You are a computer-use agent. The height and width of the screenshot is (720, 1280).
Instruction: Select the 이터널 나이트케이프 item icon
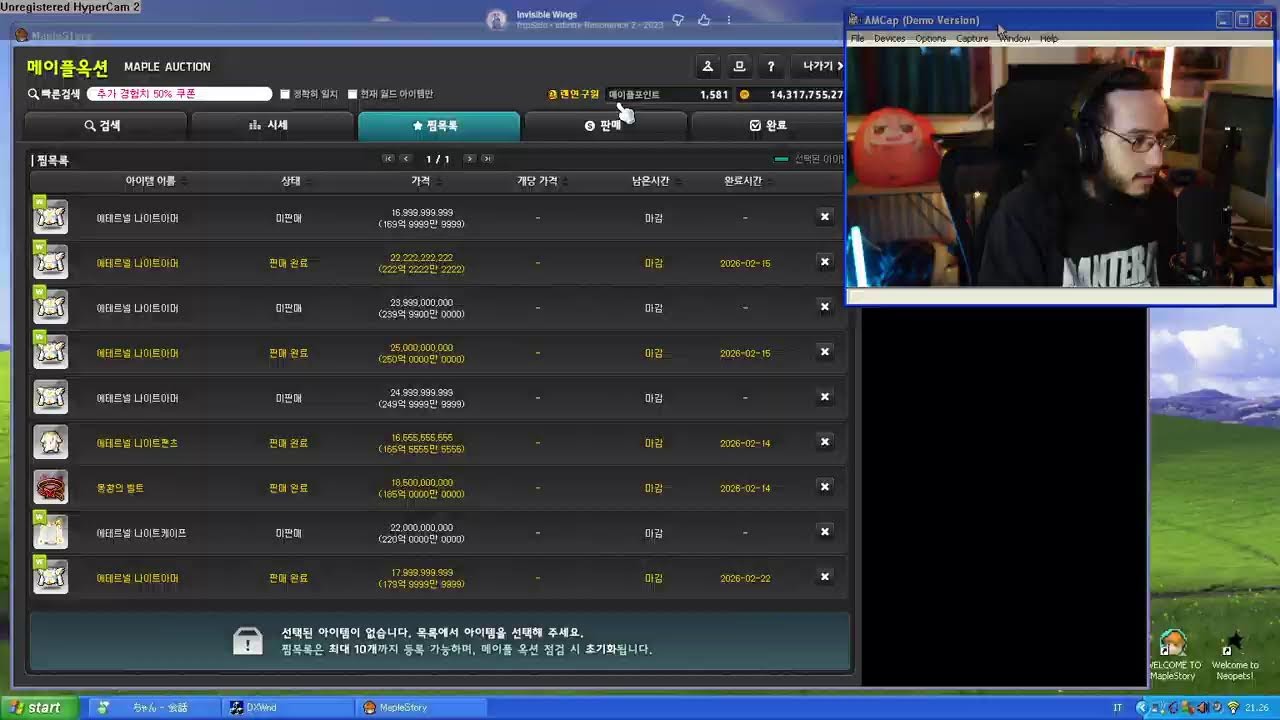coord(51,532)
